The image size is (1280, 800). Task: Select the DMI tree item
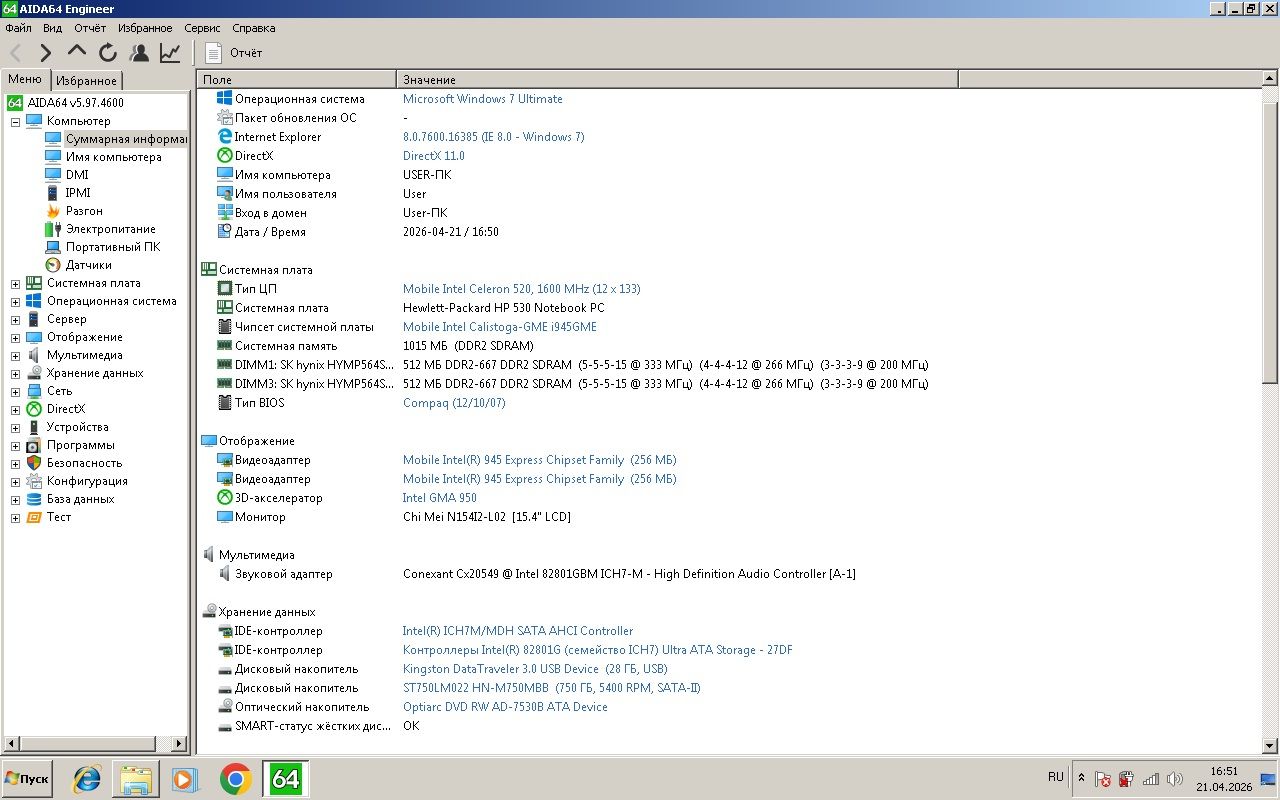tap(77, 175)
